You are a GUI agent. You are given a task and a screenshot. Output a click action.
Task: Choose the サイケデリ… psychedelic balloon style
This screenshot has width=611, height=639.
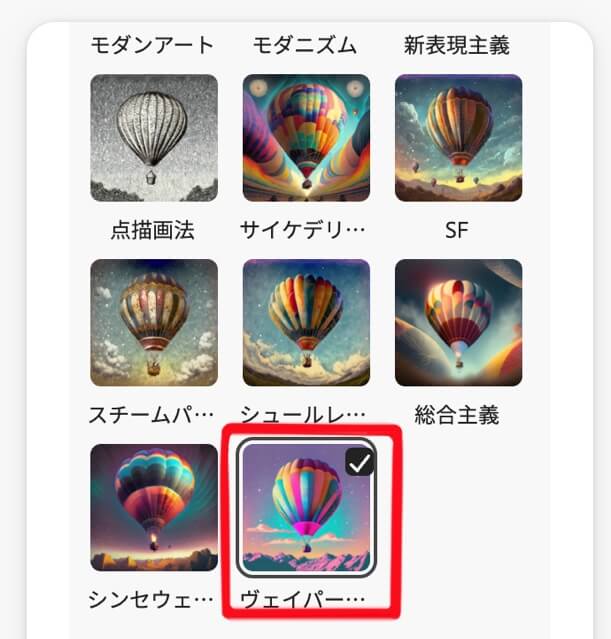click(307, 138)
